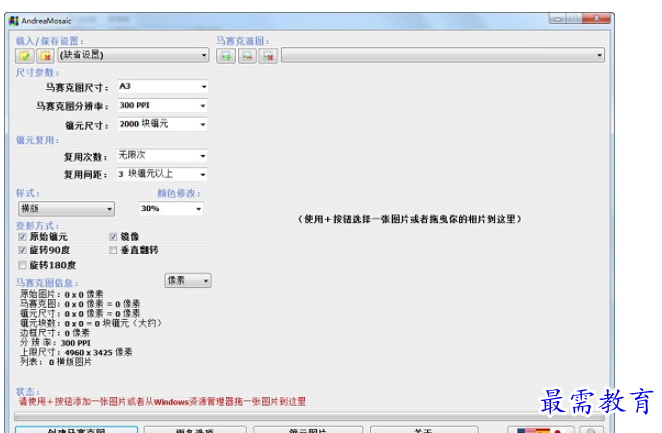
Task: Click the 镶元尺寸: 0 x 0 像素 line
Action: point(80,314)
